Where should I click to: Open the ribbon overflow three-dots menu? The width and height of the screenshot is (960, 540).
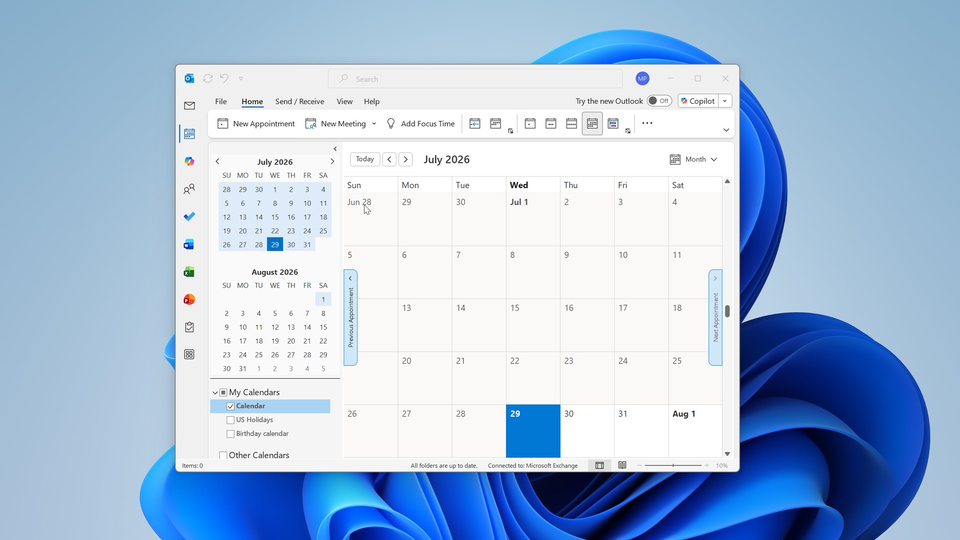pyautogui.click(x=647, y=123)
